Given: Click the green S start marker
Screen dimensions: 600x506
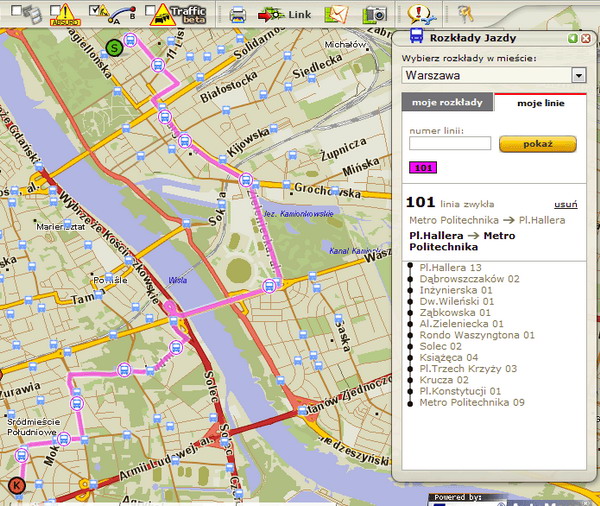Looking at the screenshot, I should 114,48.
